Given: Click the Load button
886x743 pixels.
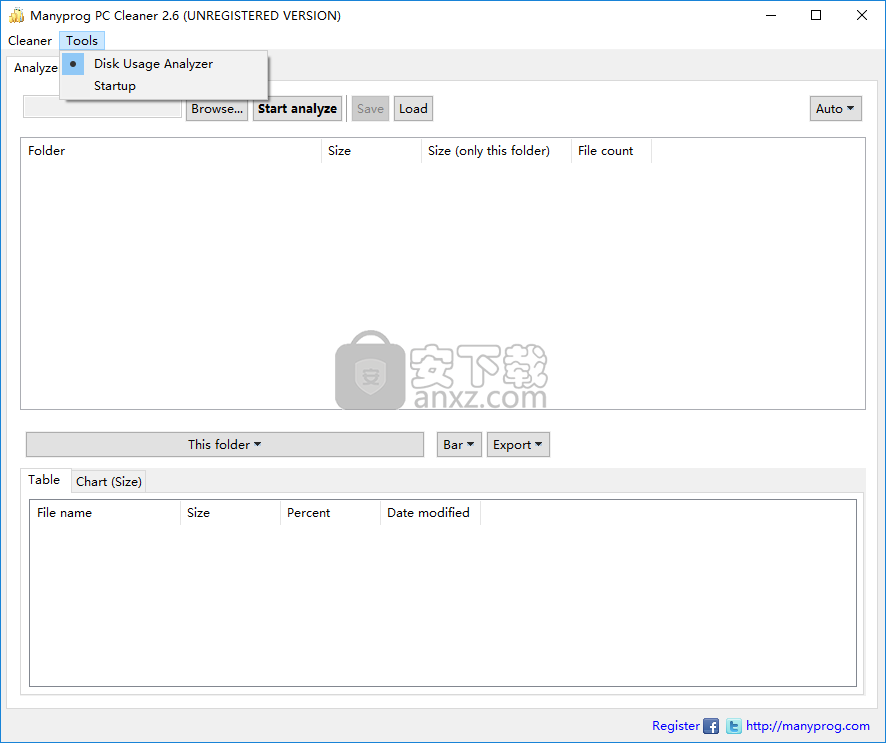Looking at the screenshot, I should click(x=413, y=108).
